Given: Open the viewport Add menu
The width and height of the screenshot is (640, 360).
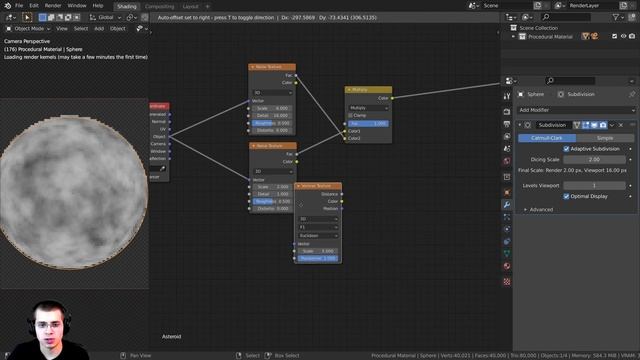Looking at the screenshot, I should 99,29.
